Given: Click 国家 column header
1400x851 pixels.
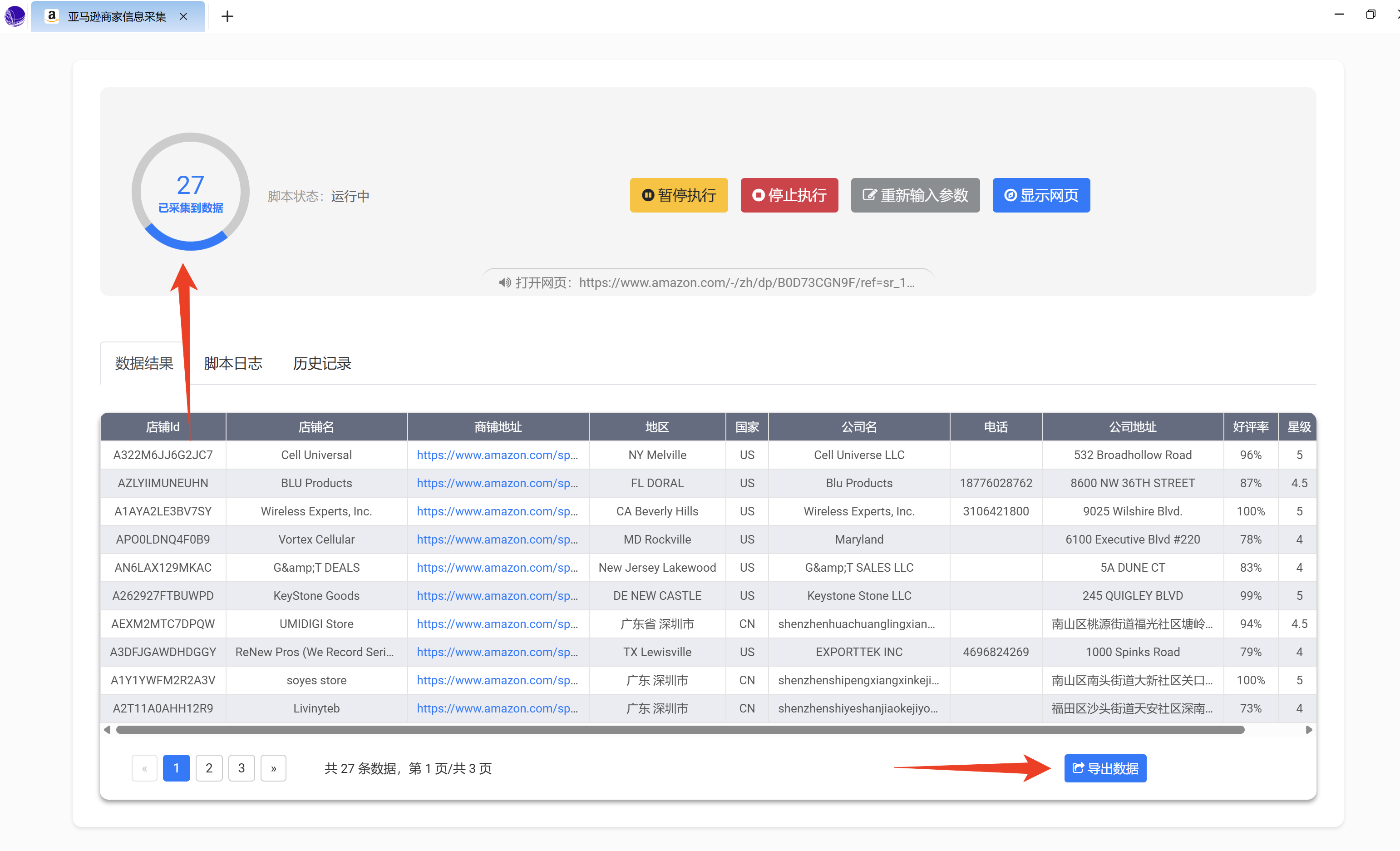Looking at the screenshot, I should coord(747,427).
